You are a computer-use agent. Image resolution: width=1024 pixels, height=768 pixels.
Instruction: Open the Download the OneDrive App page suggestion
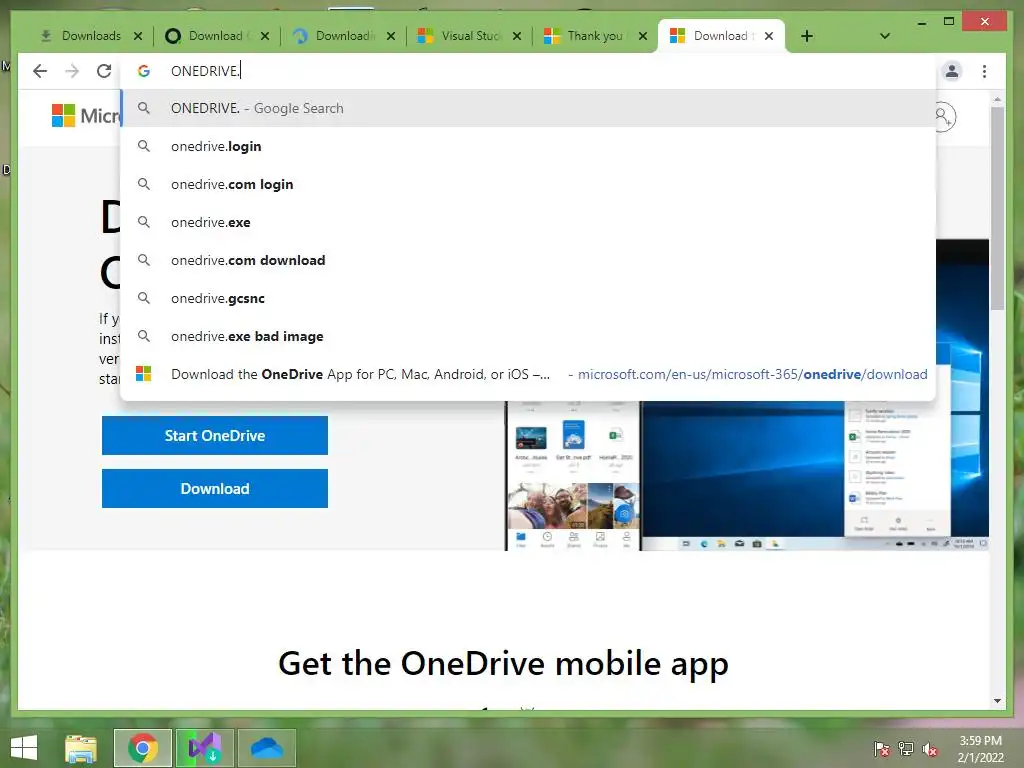(528, 374)
